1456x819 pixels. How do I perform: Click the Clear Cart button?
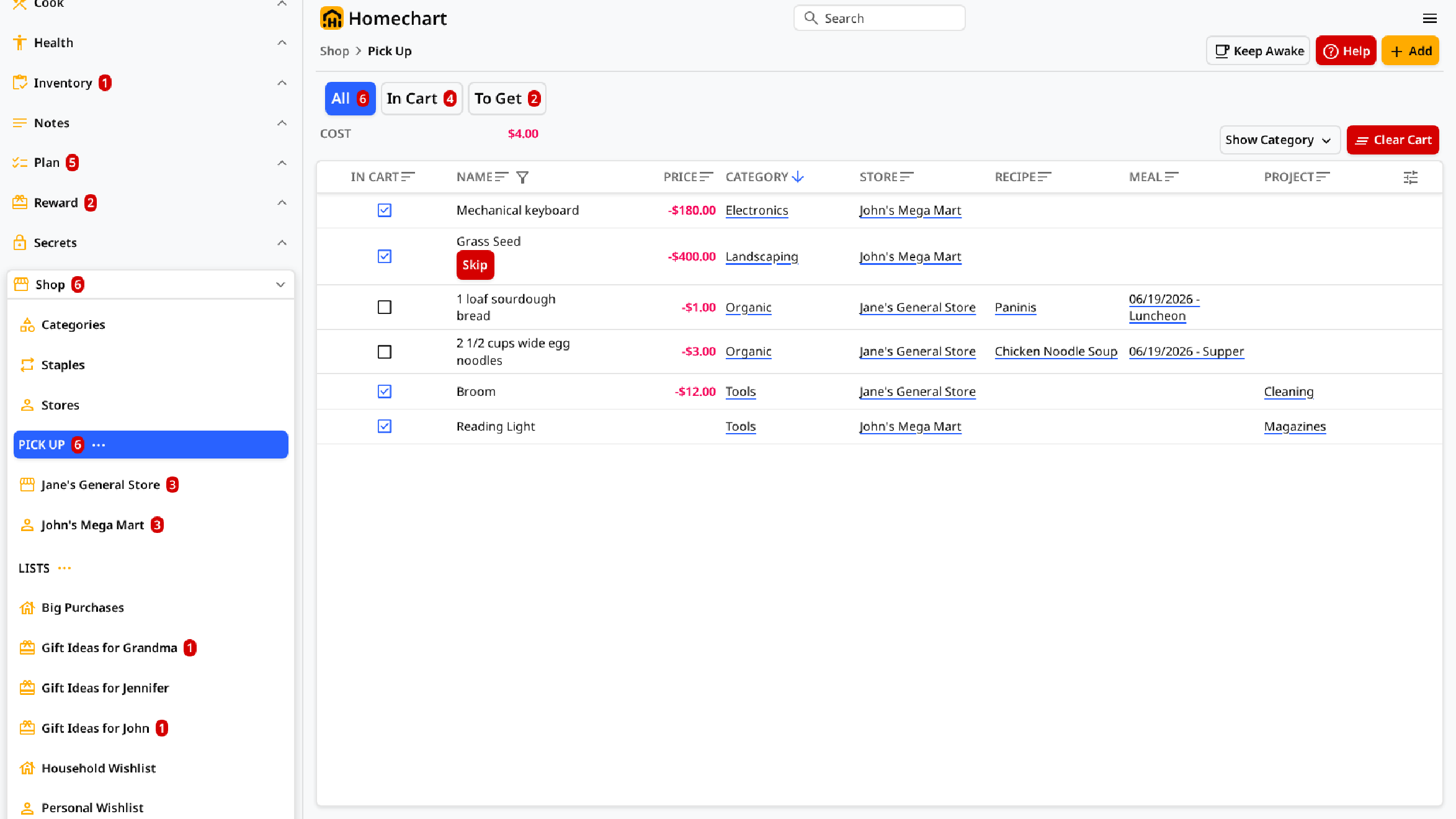tap(1393, 140)
